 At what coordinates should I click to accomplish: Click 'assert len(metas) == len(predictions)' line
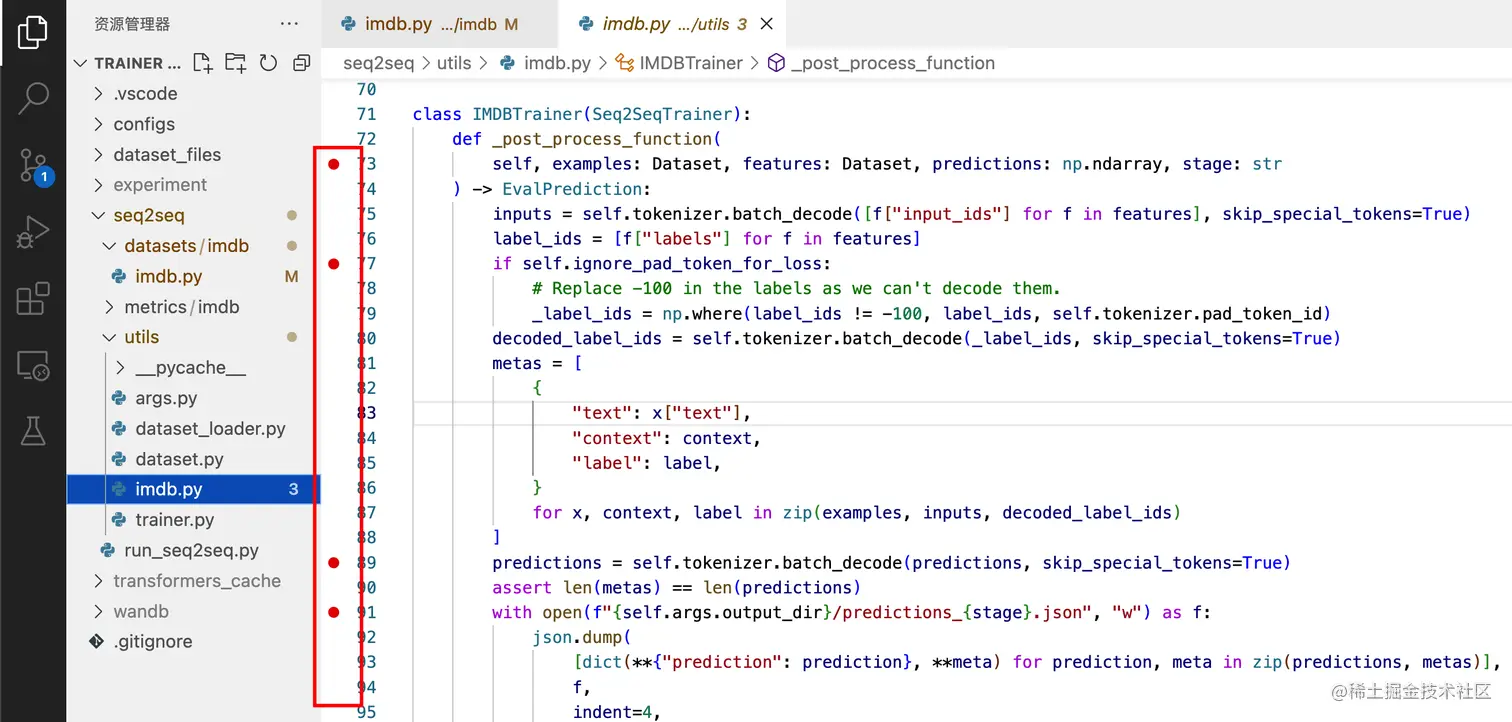click(x=676, y=588)
